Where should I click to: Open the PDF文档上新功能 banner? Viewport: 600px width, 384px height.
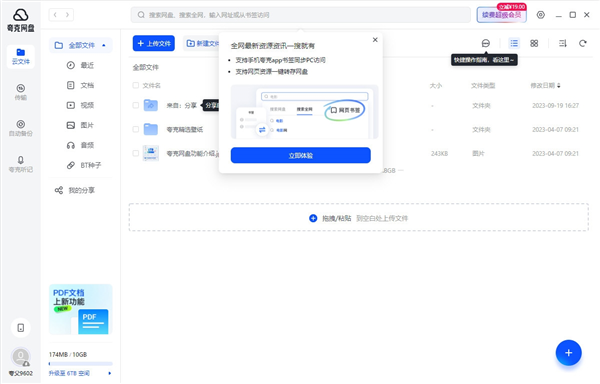point(81,309)
